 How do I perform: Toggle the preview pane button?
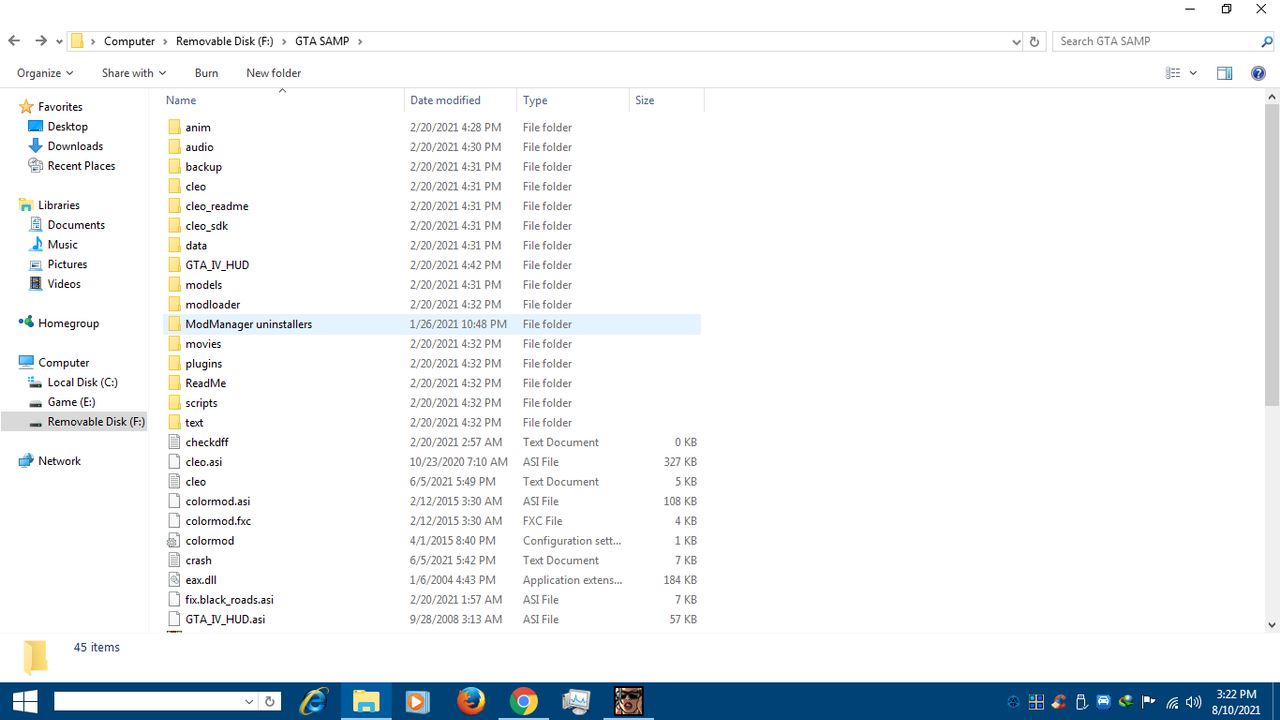(x=1224, y=73)
